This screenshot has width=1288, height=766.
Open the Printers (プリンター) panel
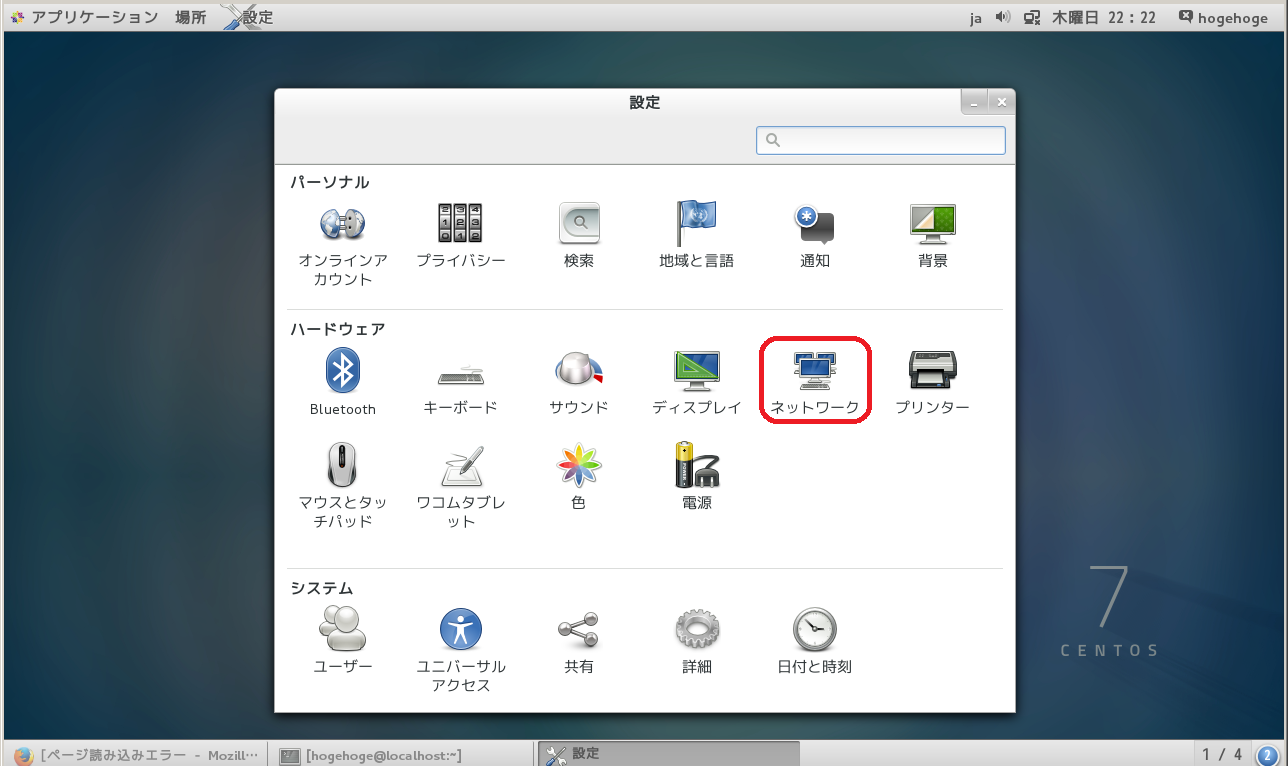[x=933, y=383]
